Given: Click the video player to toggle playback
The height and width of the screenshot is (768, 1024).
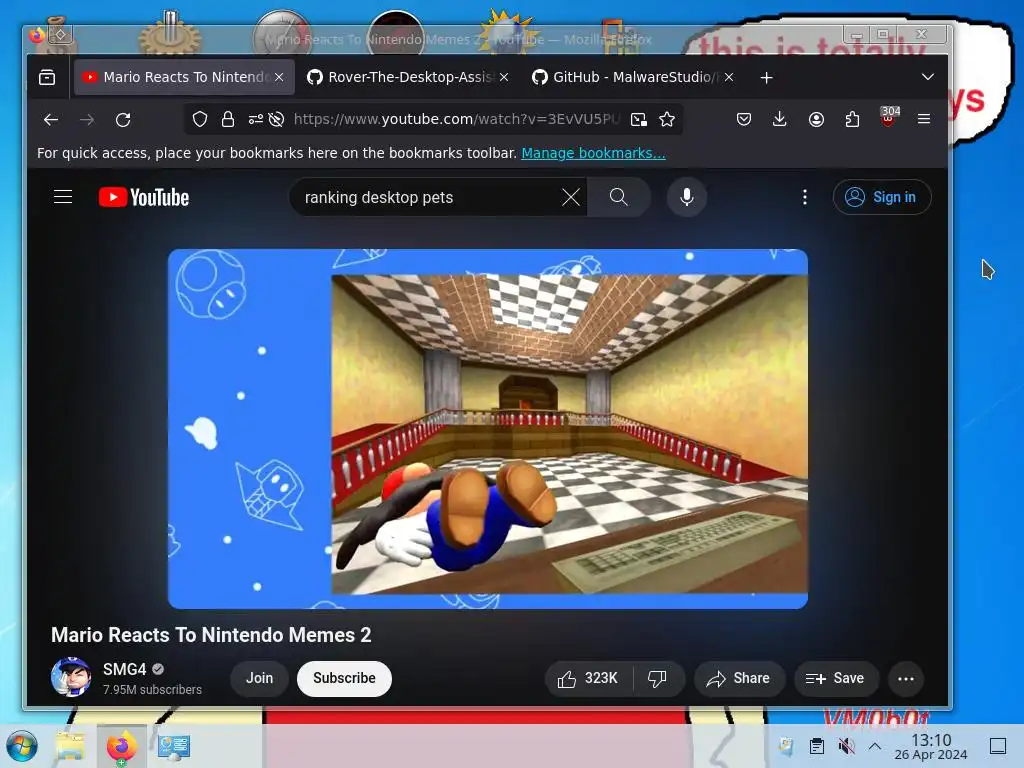Looking at the screenshot, I should pyautogui.click(x=488, y=429).
